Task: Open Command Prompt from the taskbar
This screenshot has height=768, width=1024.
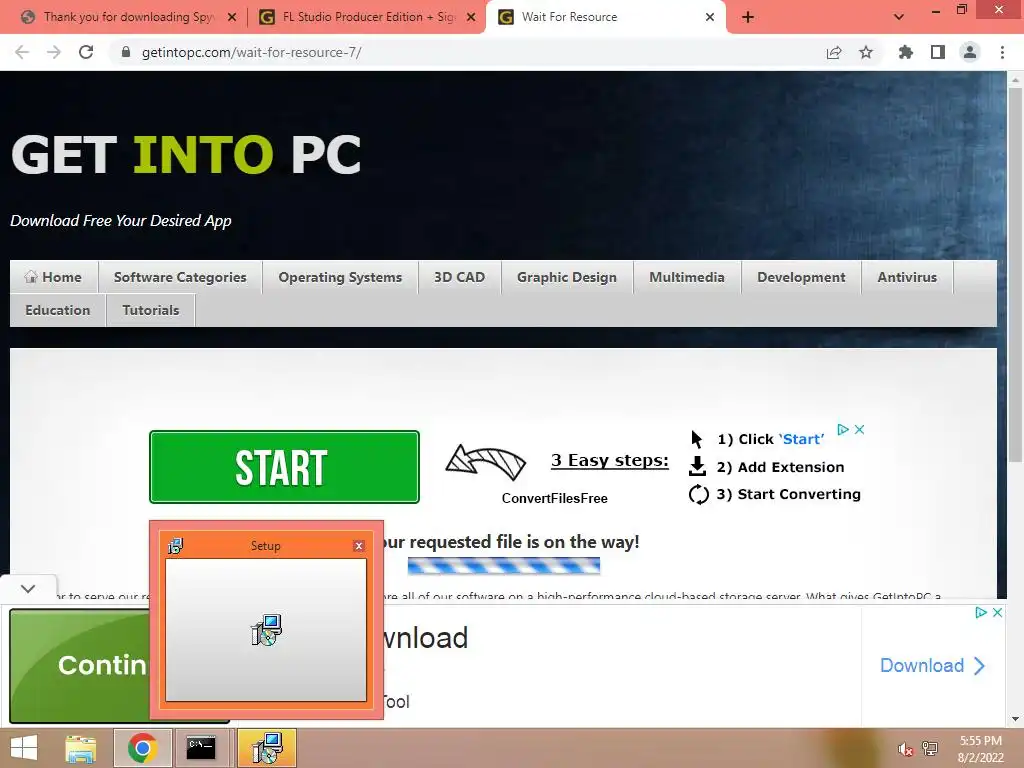Action: pyautogui.click(x=201, y=748)
